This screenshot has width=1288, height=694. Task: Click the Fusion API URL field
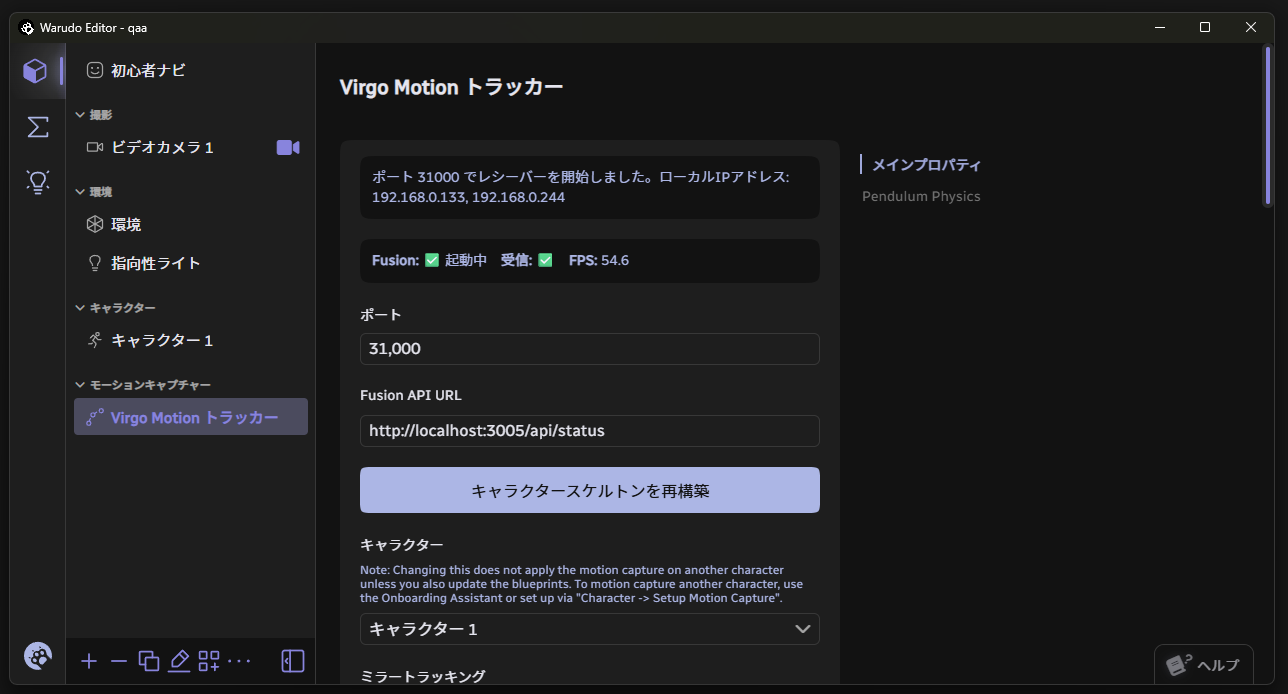[x=589, y=431]
